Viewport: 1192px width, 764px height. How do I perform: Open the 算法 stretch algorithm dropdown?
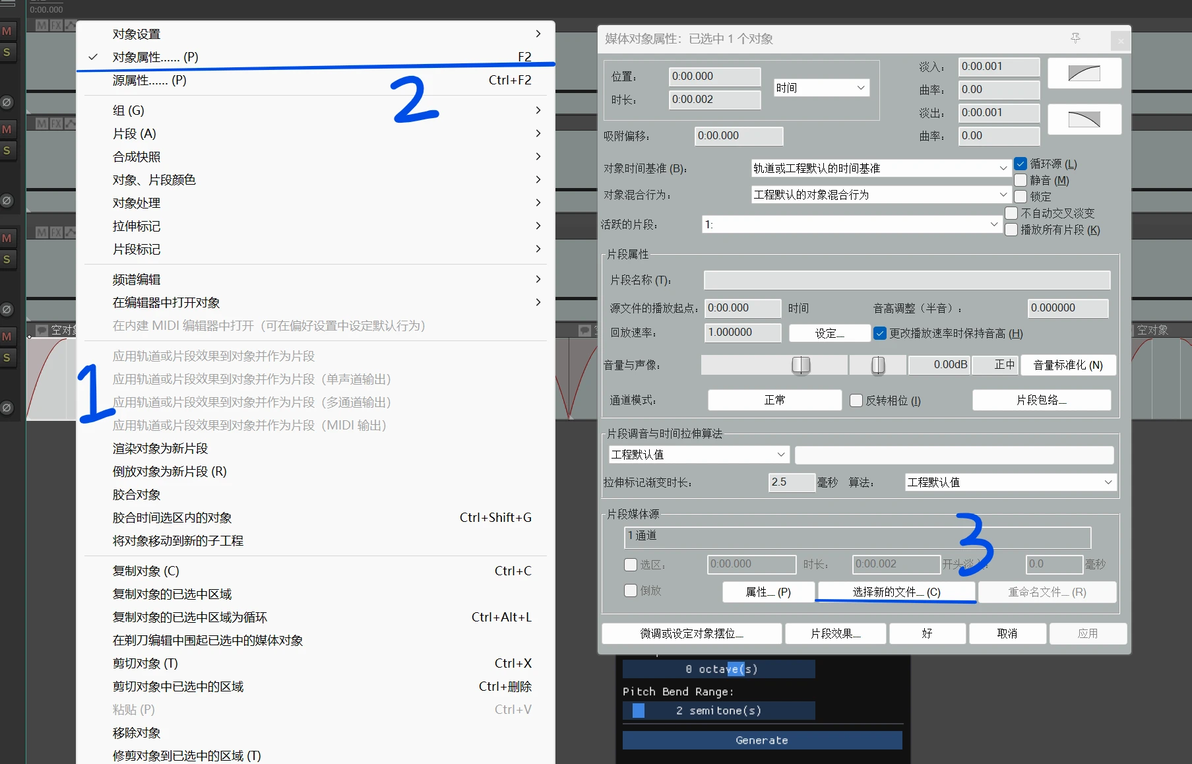point(1010,482)
